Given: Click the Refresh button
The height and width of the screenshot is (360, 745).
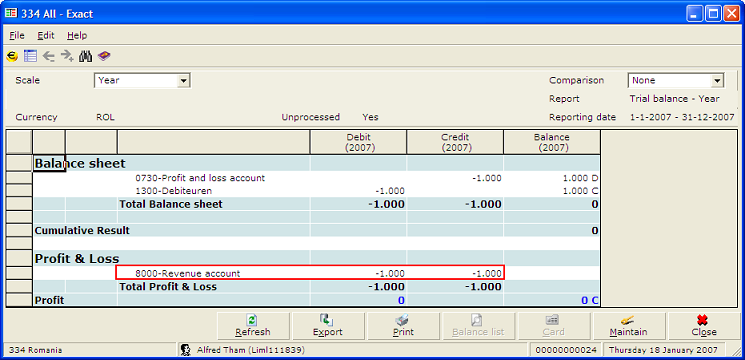Looking at the screenshot, I should pyautogui.click(x=253, y=326).
